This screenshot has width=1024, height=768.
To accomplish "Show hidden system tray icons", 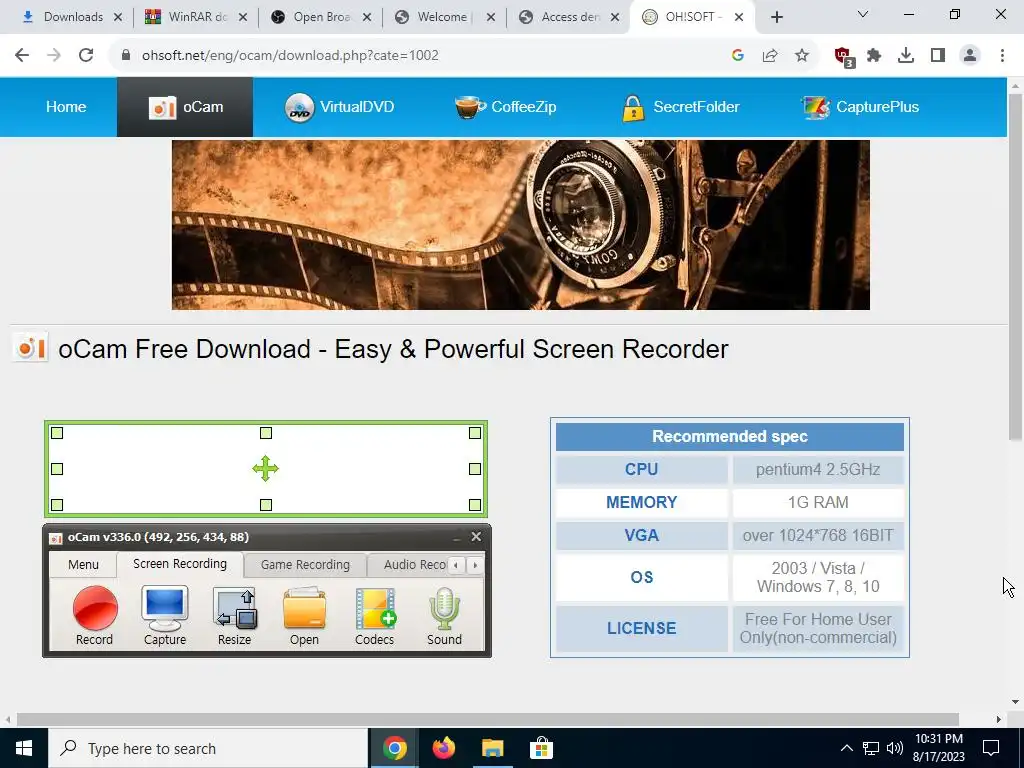I will point(846,748).
